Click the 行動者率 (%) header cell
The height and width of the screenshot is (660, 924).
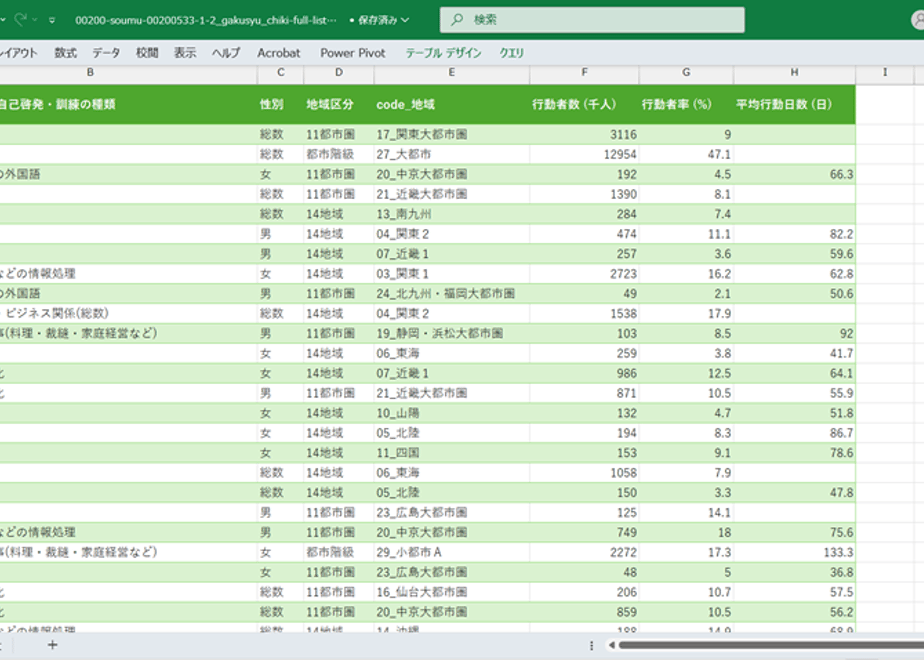(686, 104)
